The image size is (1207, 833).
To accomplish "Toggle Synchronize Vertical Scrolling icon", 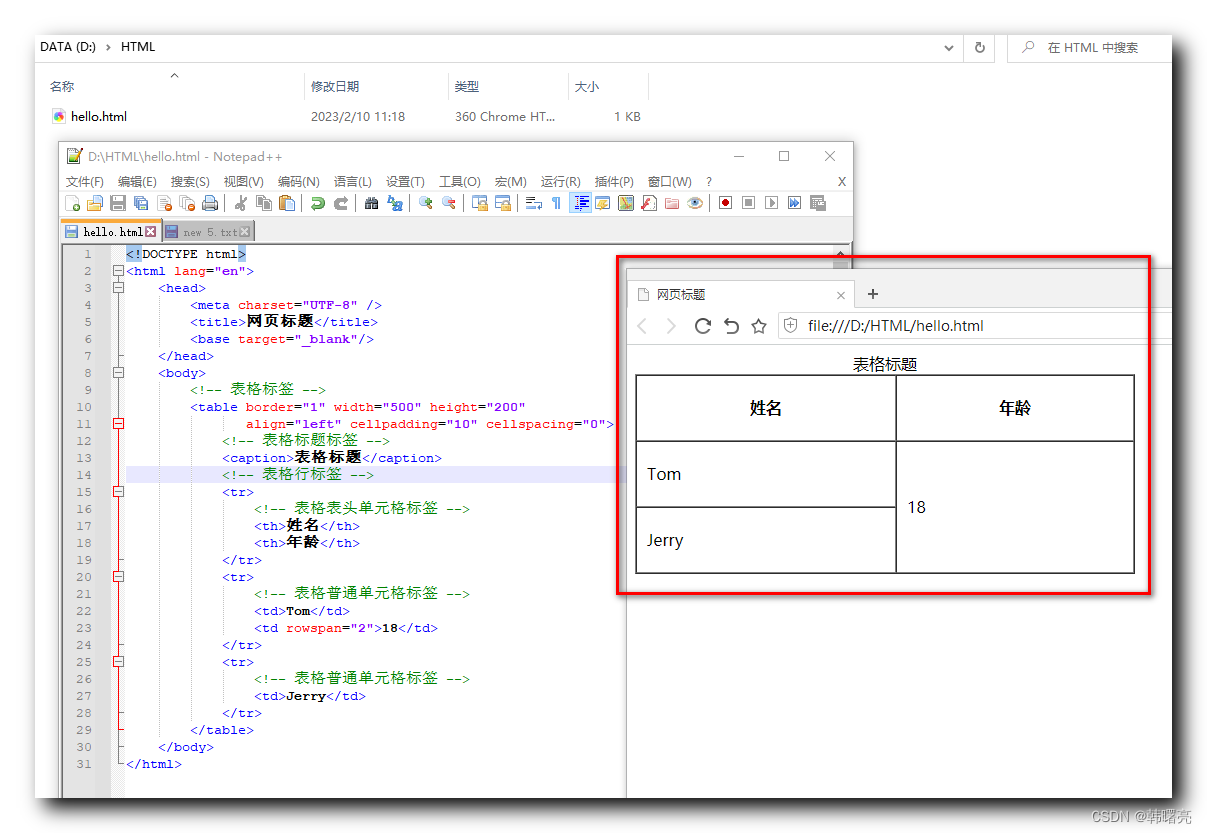I will coord(480,203).
